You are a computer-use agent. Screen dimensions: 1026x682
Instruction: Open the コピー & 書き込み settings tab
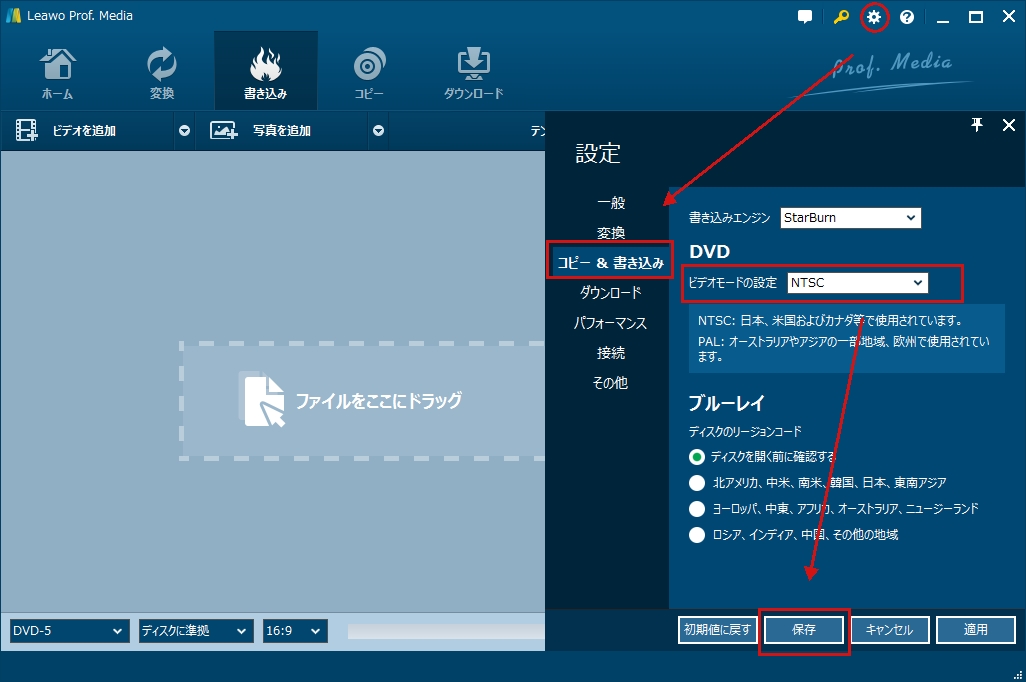point(610,262)
